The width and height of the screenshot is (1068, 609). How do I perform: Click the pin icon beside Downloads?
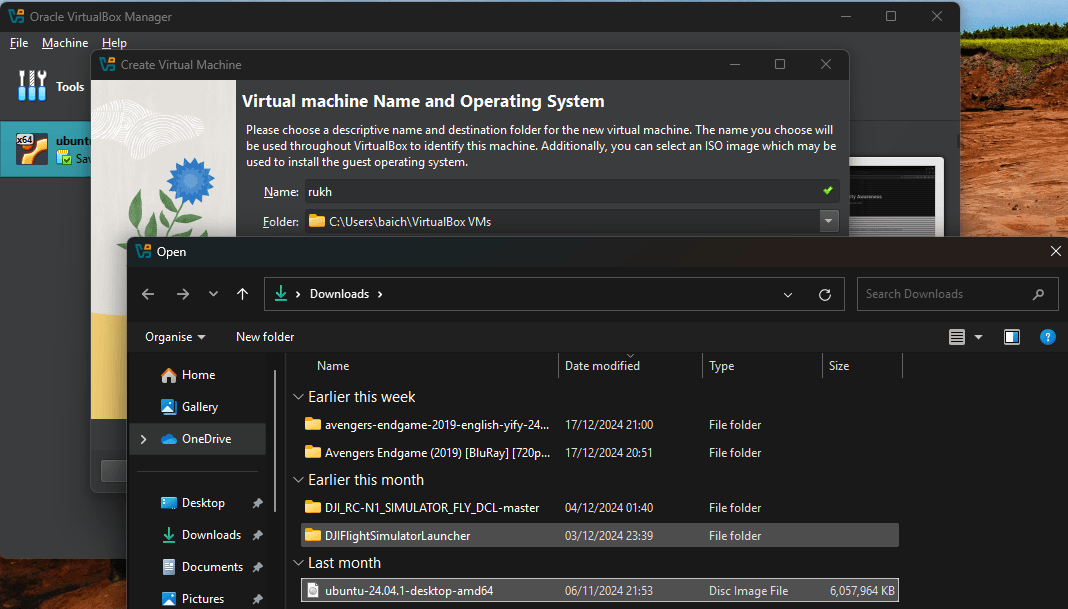point(257,535)
